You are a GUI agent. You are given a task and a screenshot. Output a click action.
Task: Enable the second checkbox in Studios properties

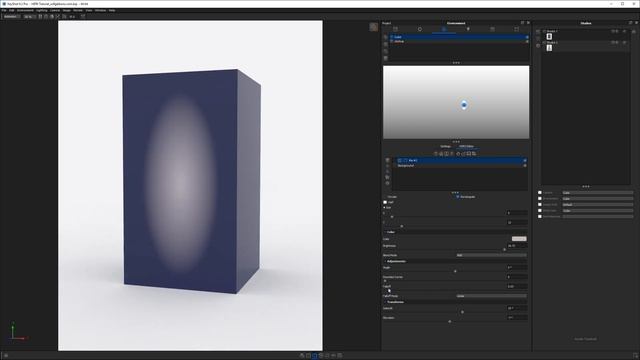(540, 198)
